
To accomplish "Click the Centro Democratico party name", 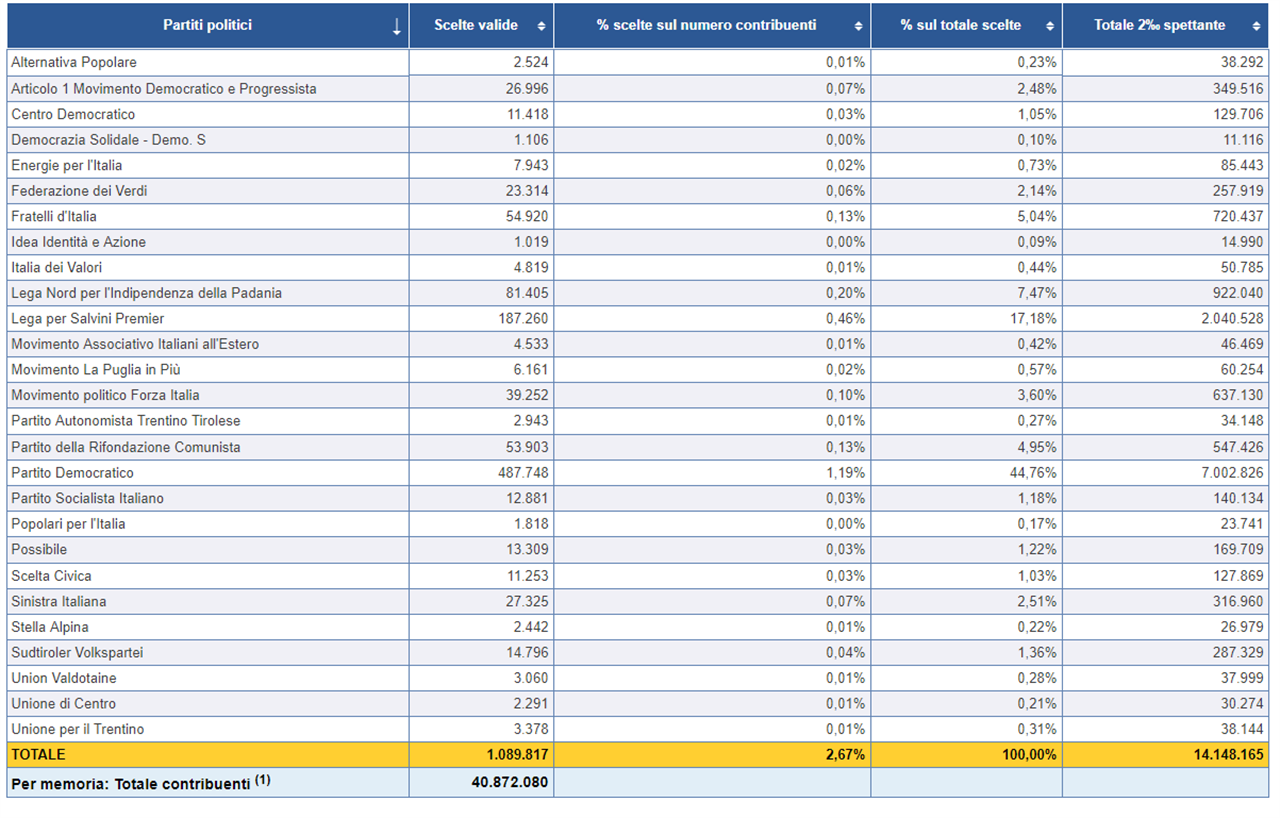I will 73,114.
